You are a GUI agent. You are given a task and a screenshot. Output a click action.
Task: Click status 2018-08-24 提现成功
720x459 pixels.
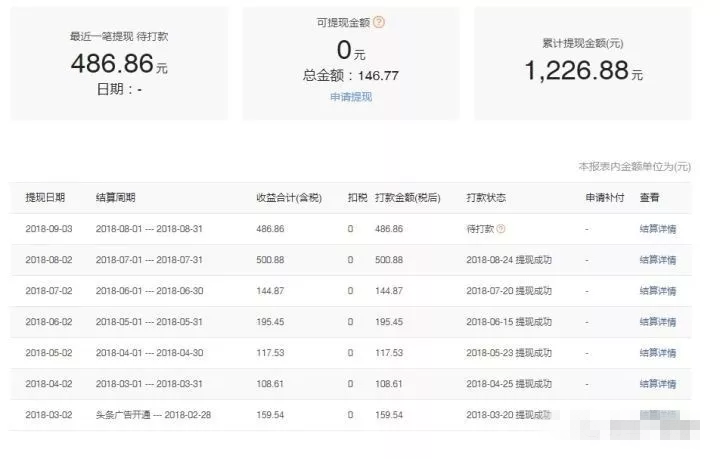(x=509, y=260)
